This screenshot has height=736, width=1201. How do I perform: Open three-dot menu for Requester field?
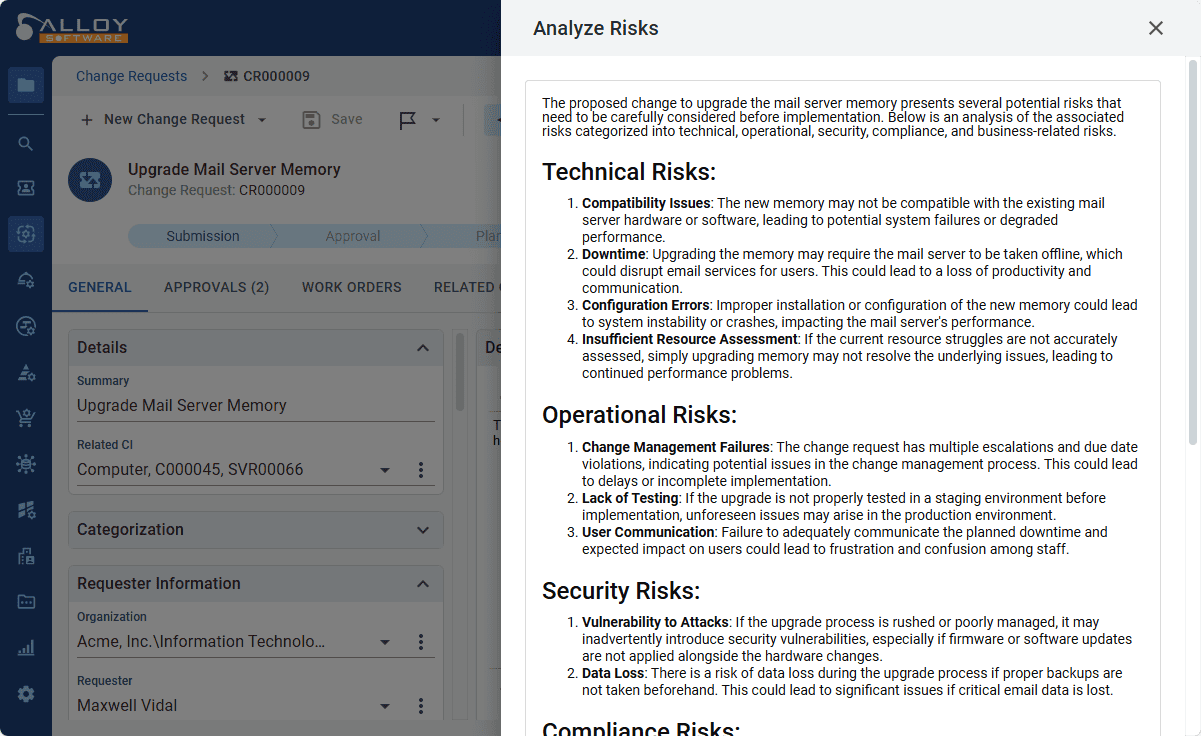point(421,706)
